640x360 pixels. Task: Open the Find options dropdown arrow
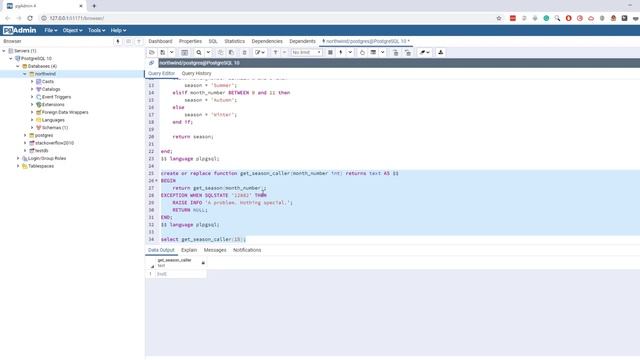208,53
